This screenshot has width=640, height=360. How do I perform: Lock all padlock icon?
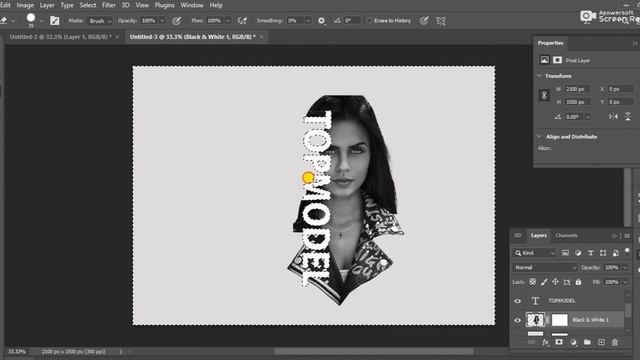[x=578, y=282]
